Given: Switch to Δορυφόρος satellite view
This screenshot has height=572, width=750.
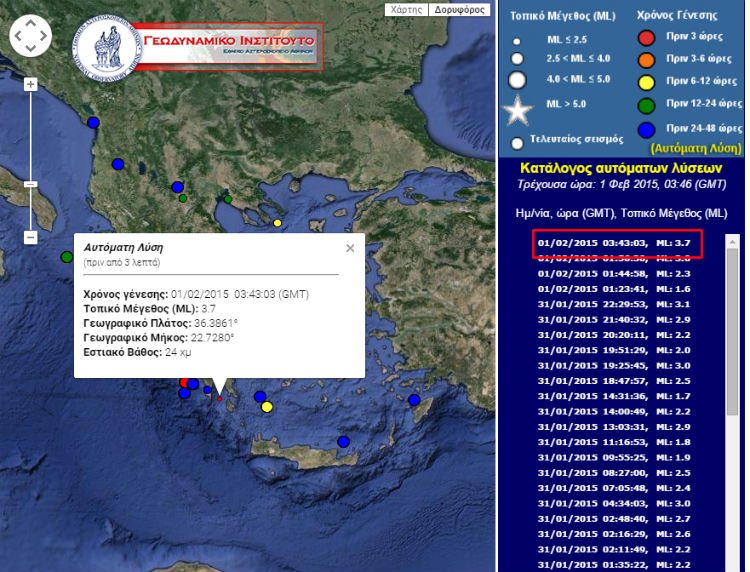Looking at the screenshot, I should point(458,10).
